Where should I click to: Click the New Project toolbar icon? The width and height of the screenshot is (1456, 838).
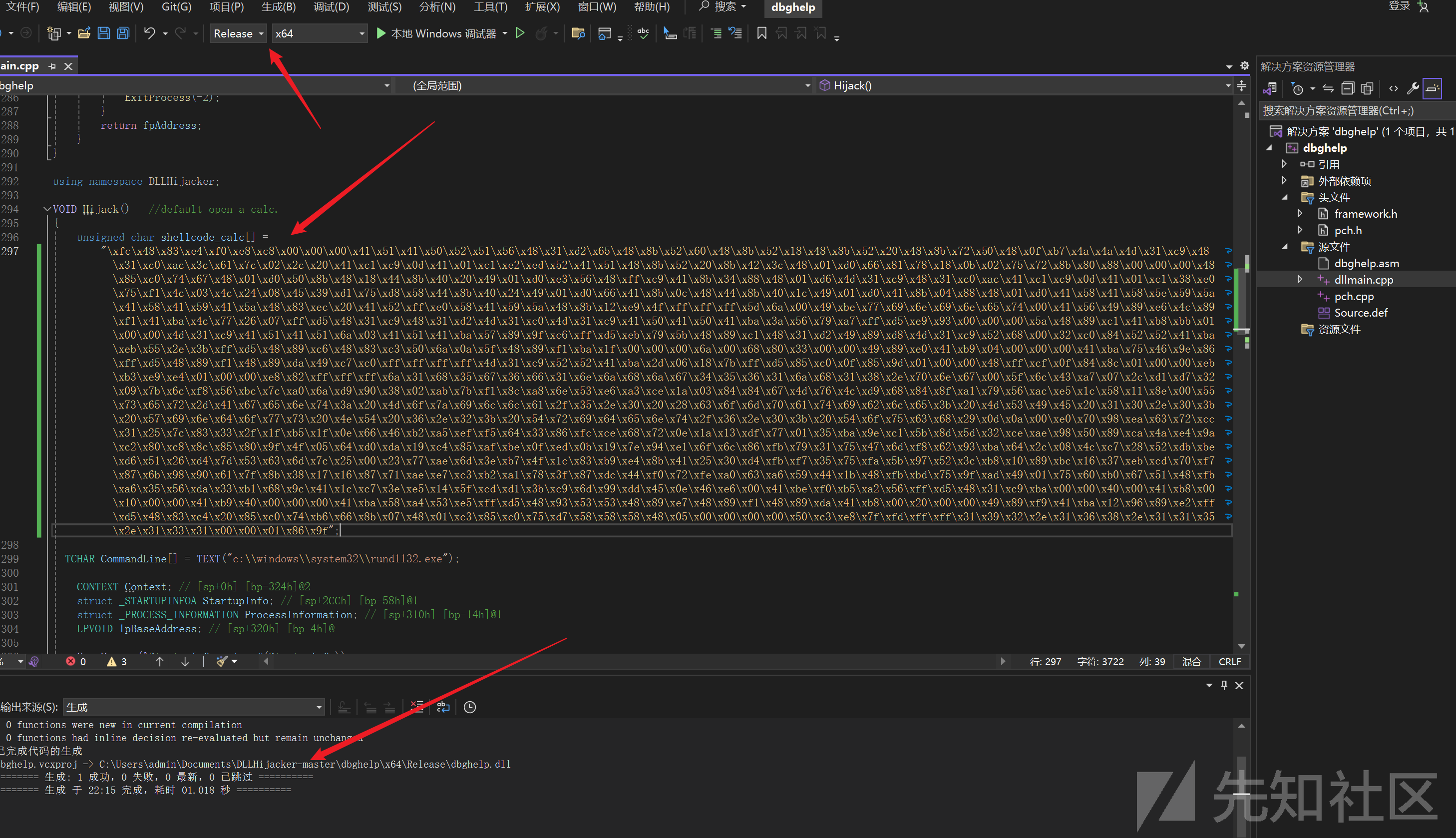[53, 33]
